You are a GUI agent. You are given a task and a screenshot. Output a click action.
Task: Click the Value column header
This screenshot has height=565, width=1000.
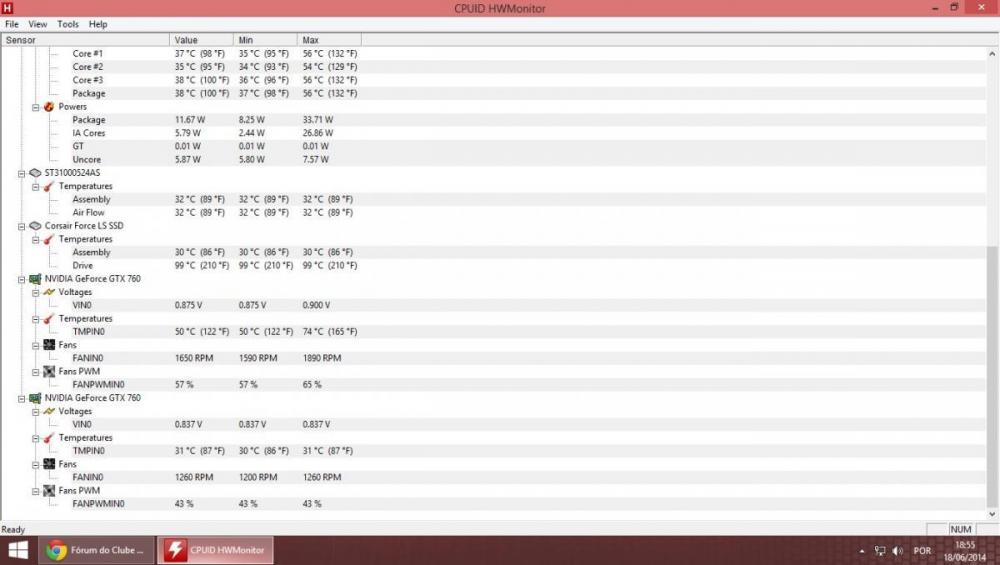[186, 40]
